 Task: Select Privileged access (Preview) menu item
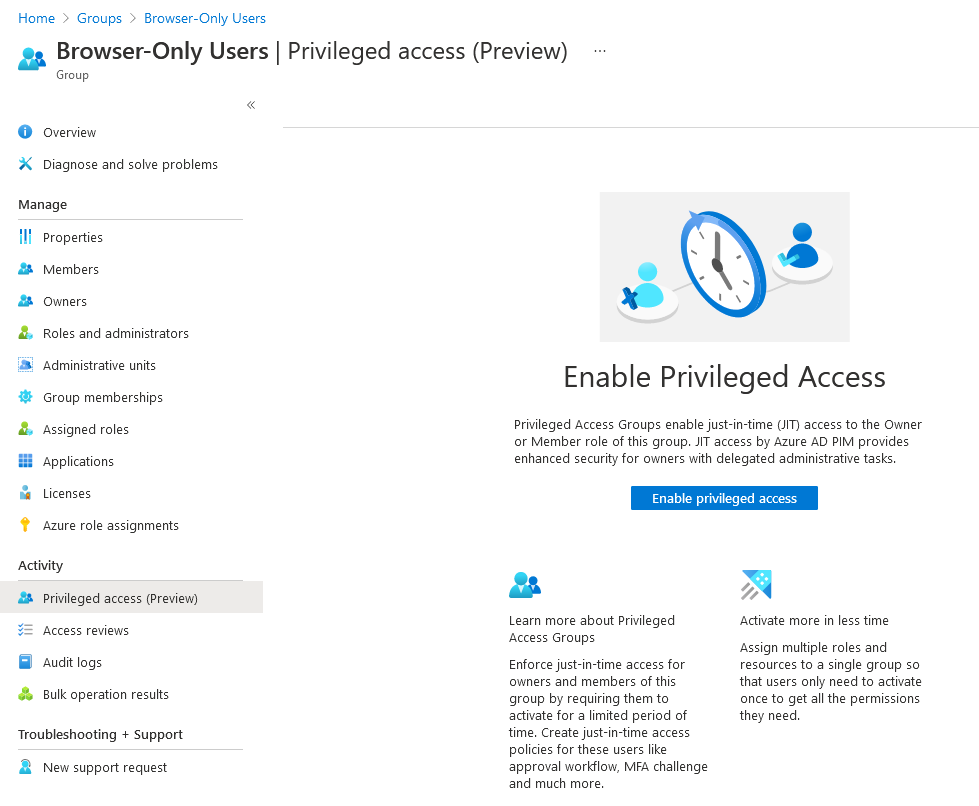[x=131, y=598]
